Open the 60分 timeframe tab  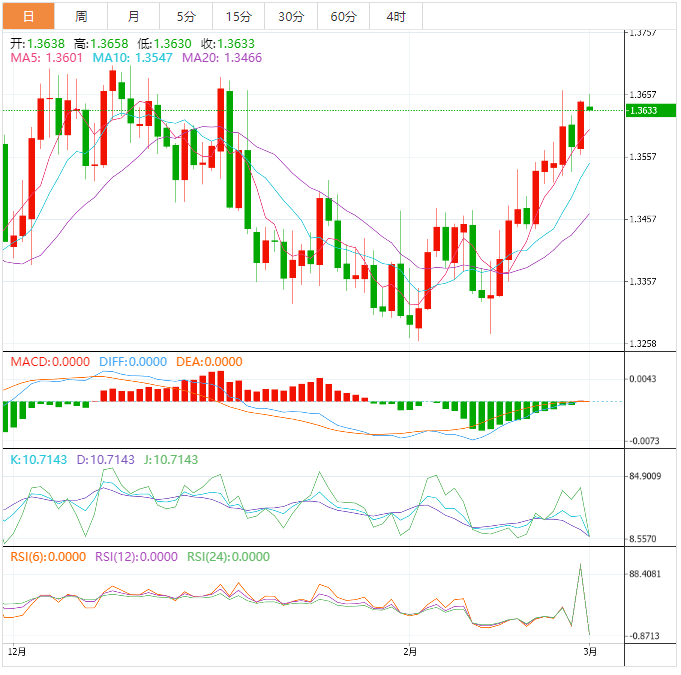343,16
